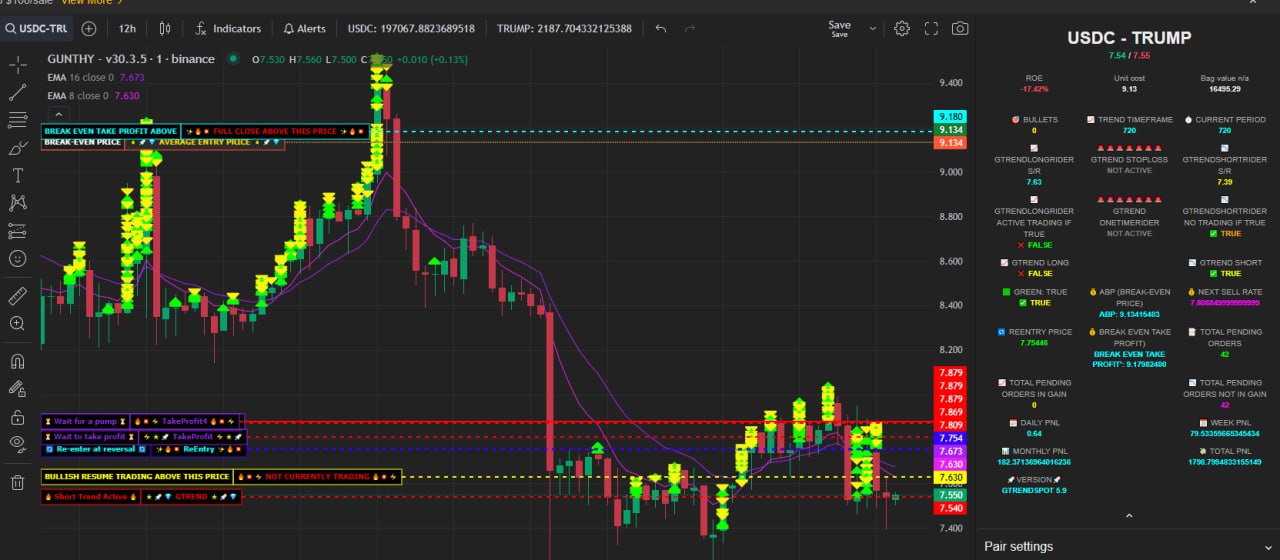1280x560 pixels.
Task: Open the USDC-TRUMP symbol search
Action: [x=36, y=29]
